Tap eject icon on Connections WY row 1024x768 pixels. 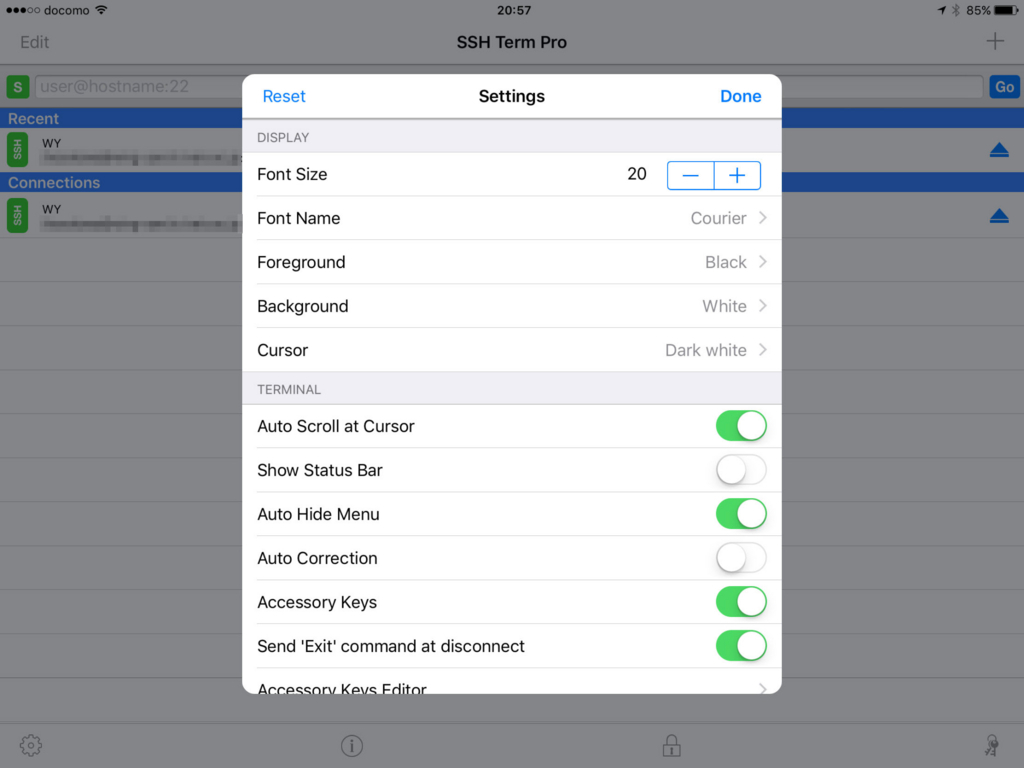pyautogui.click(x=999, y=216)
